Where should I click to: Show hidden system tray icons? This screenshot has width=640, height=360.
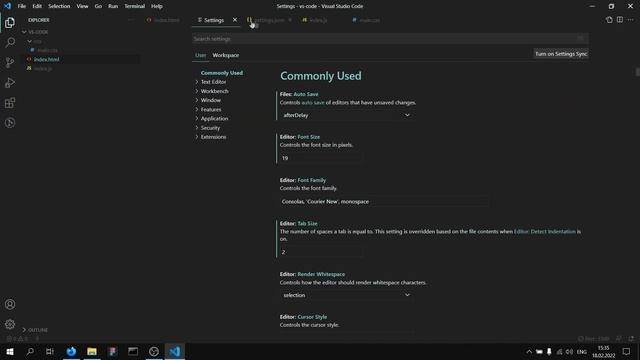529,351
